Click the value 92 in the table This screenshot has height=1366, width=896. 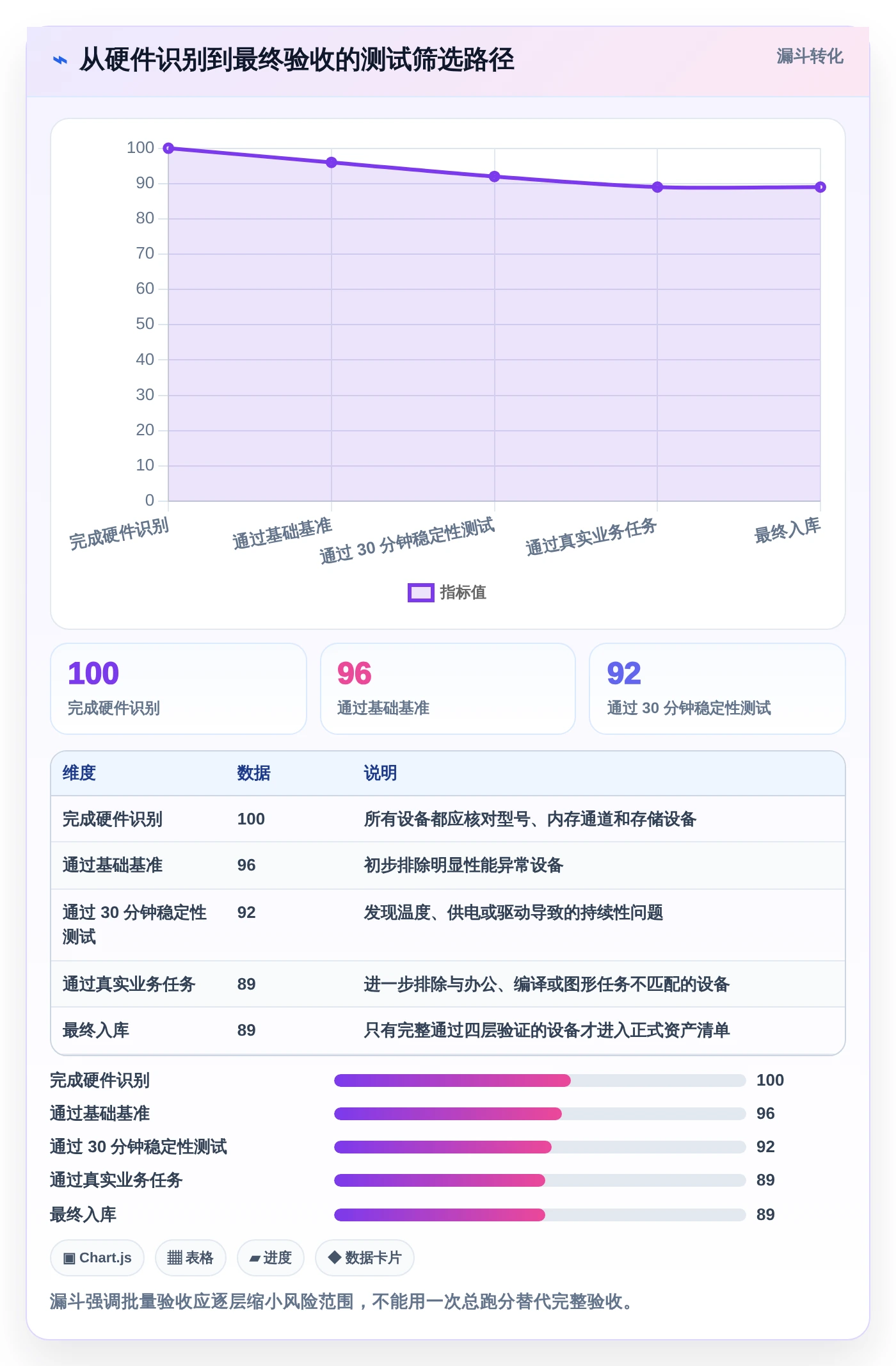tap(246, 913)
